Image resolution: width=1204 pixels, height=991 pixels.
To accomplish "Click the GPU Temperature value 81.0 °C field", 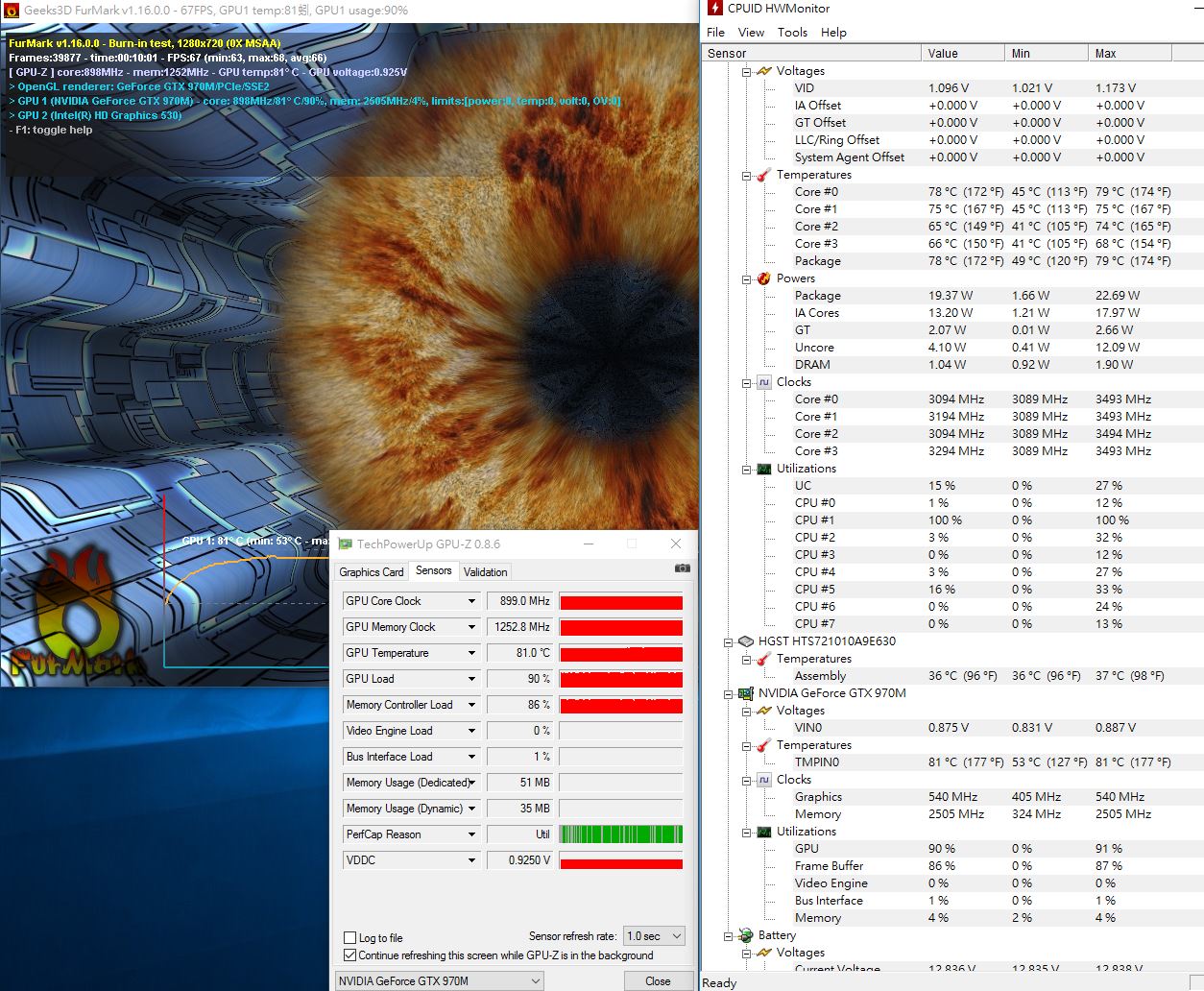I will pos(519,653).
